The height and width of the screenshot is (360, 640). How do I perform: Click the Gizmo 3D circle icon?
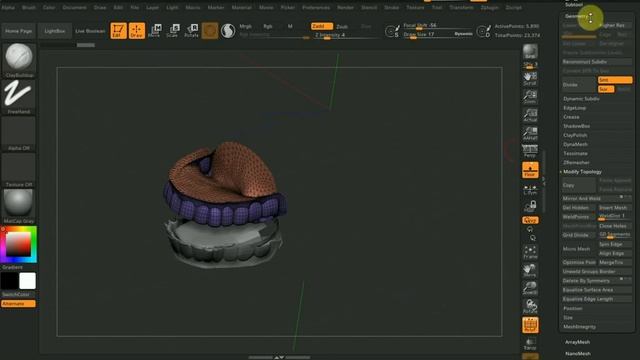click(210, 31)
